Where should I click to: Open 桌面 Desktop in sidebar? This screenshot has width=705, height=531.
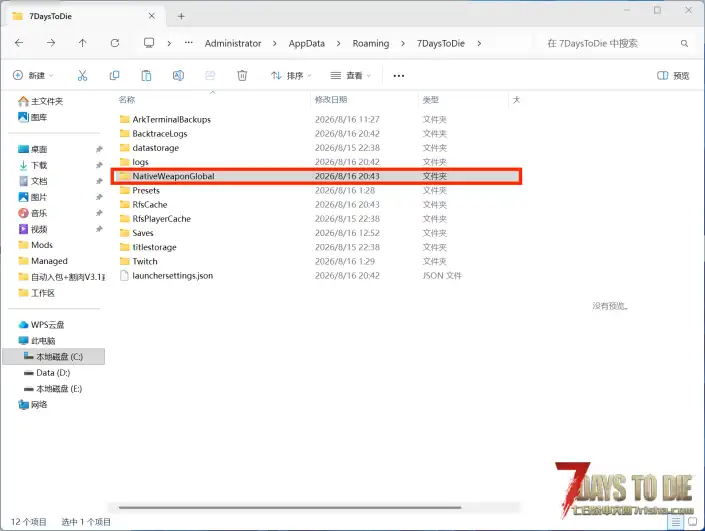coord(32,149)
